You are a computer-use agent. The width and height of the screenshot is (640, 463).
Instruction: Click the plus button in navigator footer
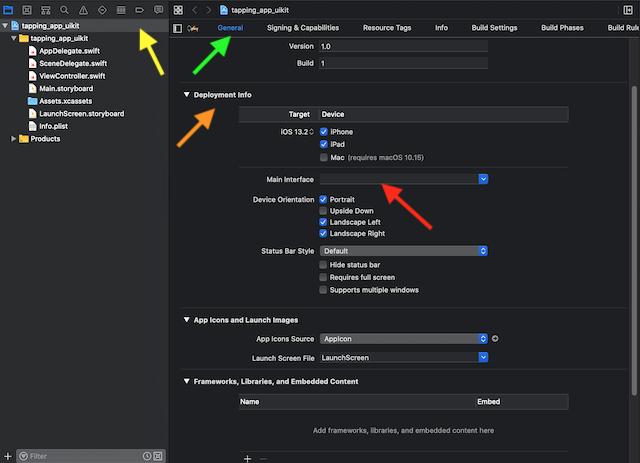[x=8, y=456]
